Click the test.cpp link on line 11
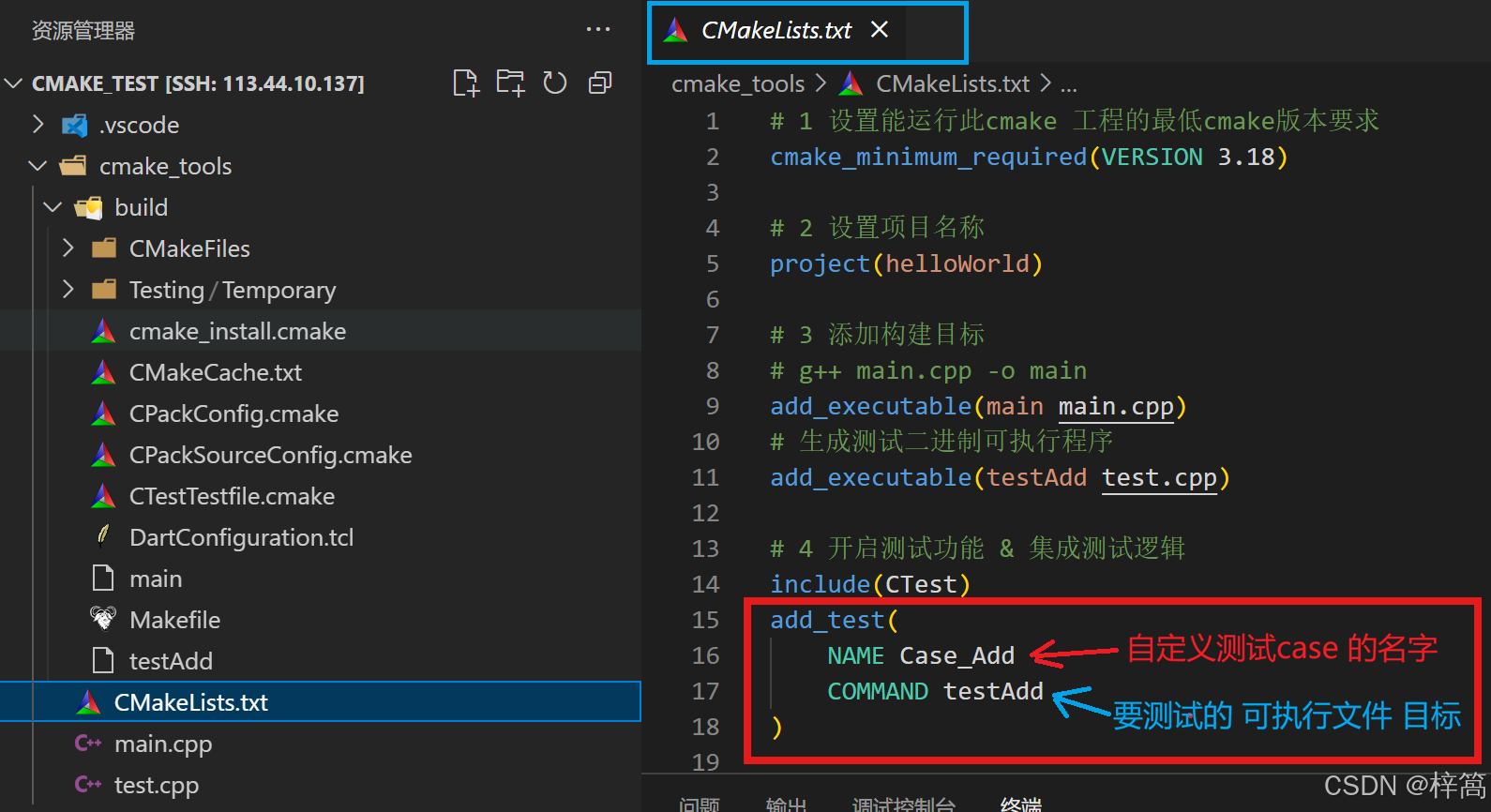Screen dimensions: 1491x812 (x=1159, y=478)
